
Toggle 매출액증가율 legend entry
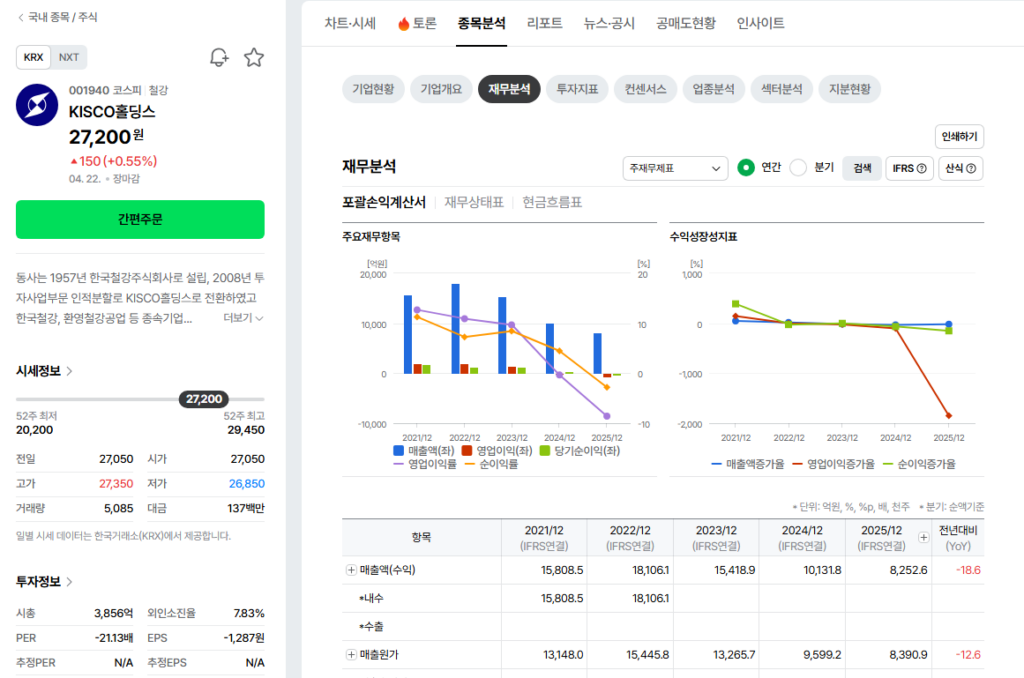[748, 464]
